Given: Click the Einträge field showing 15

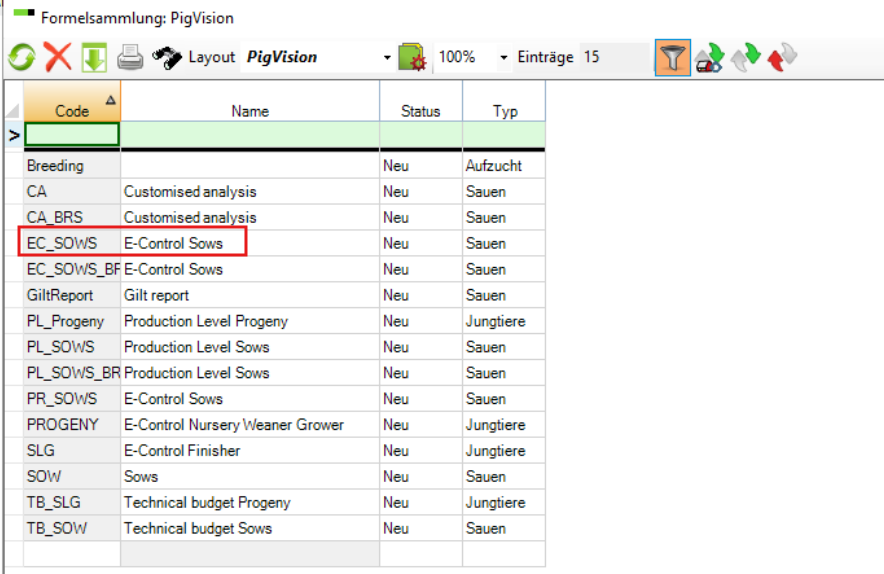Looking at the screenshot, I should 615,57.
